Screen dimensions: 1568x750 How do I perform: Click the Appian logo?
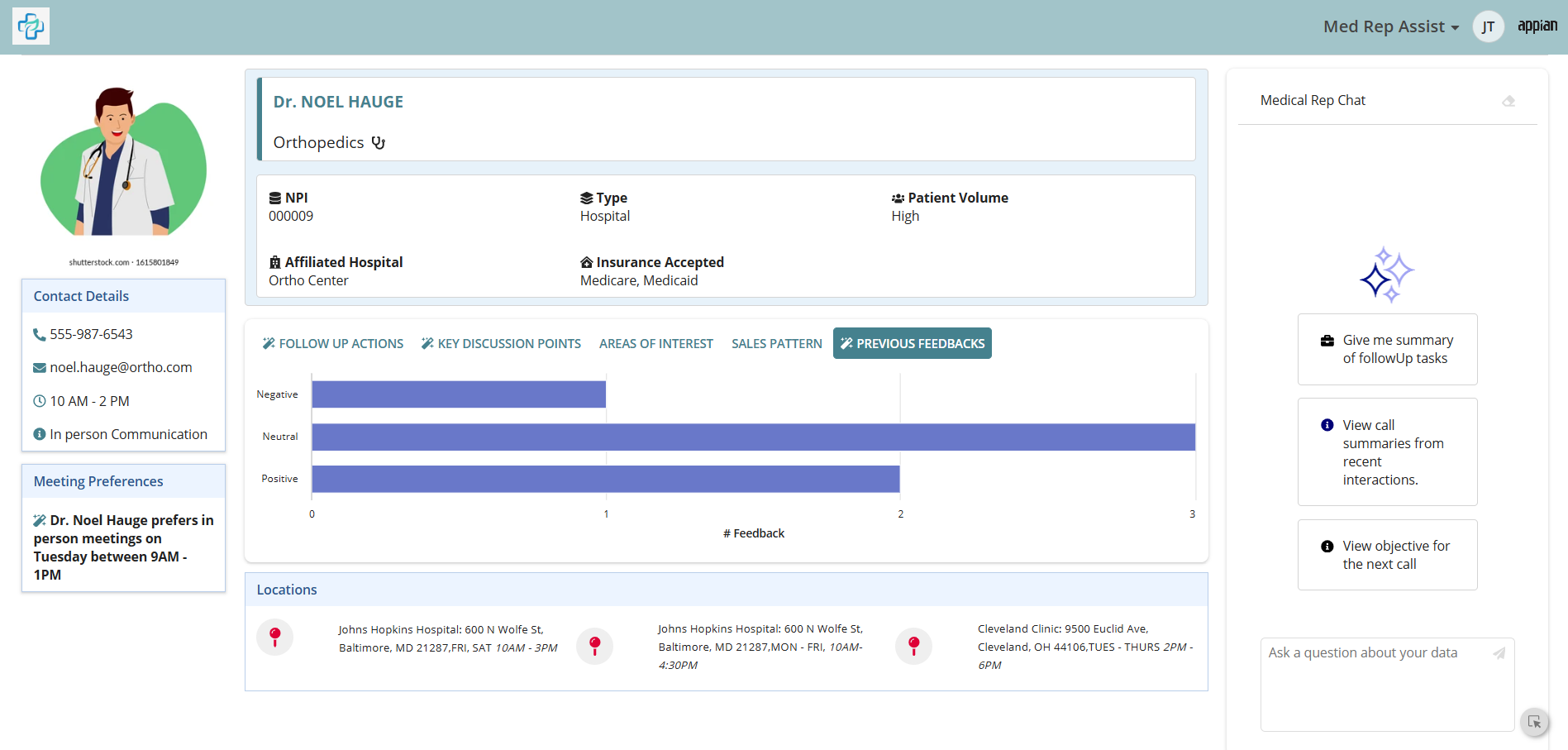1537,26
